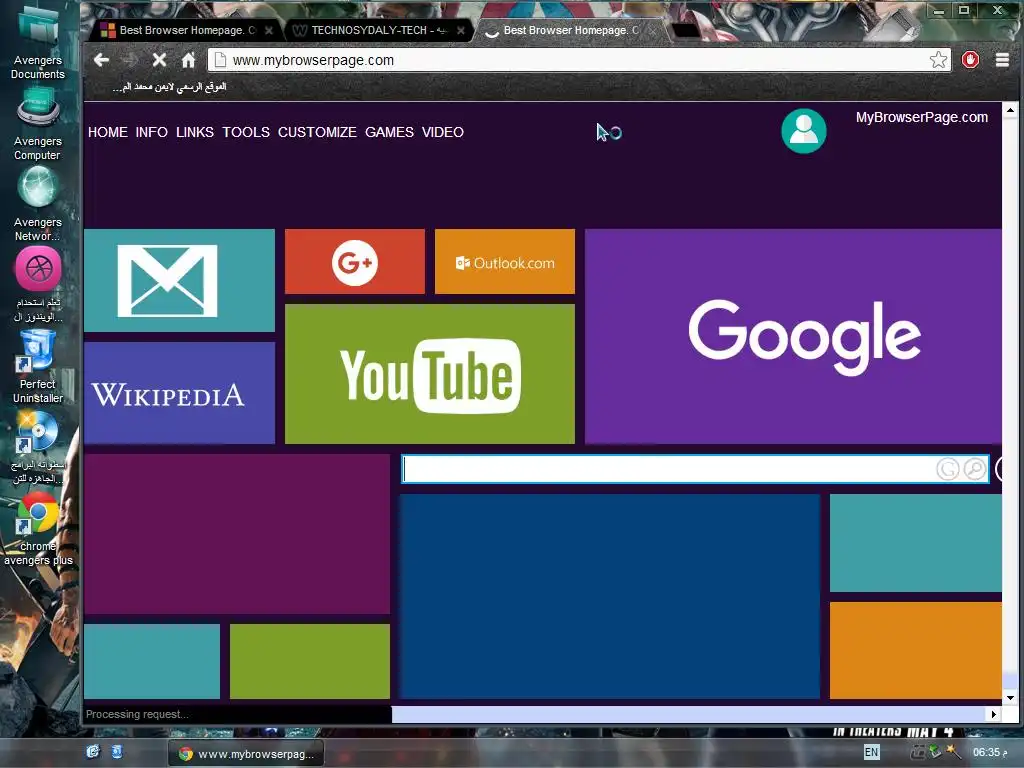This screenshot has height=768, width=1024.
Task: Open the mail envelope tile
Action: 180,280
